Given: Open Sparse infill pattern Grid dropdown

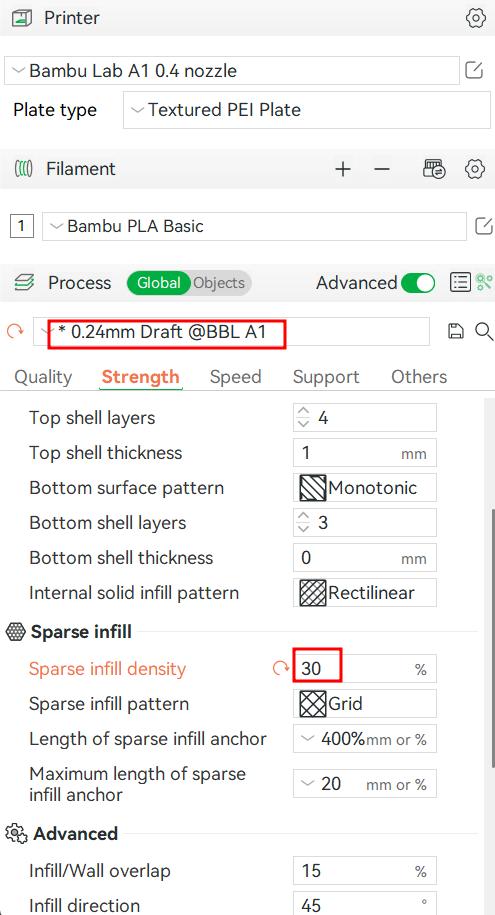Looking at the screenshot, I should click(x=365, y=704).
